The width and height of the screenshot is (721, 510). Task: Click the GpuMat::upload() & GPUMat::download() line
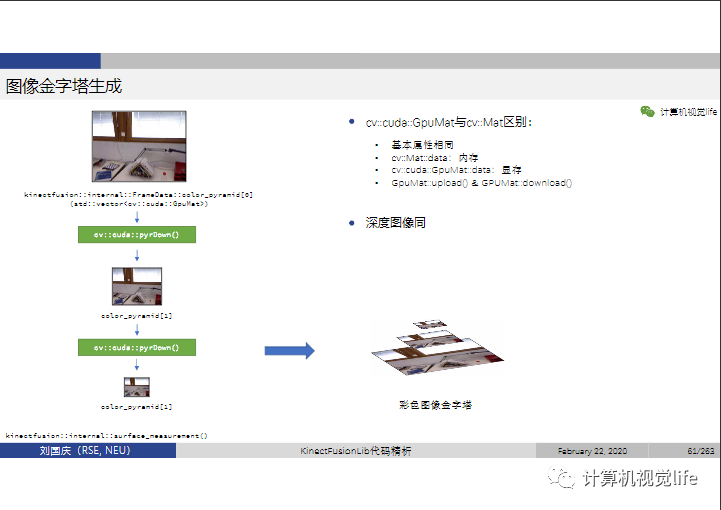tap(481, 183)
